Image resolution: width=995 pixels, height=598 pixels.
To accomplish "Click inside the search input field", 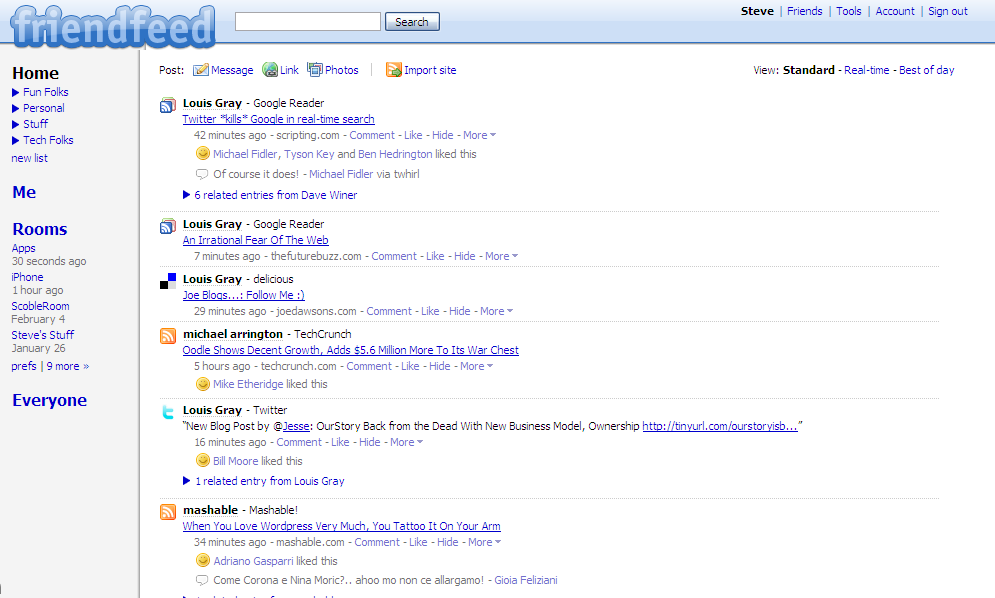I will (306, 20).
